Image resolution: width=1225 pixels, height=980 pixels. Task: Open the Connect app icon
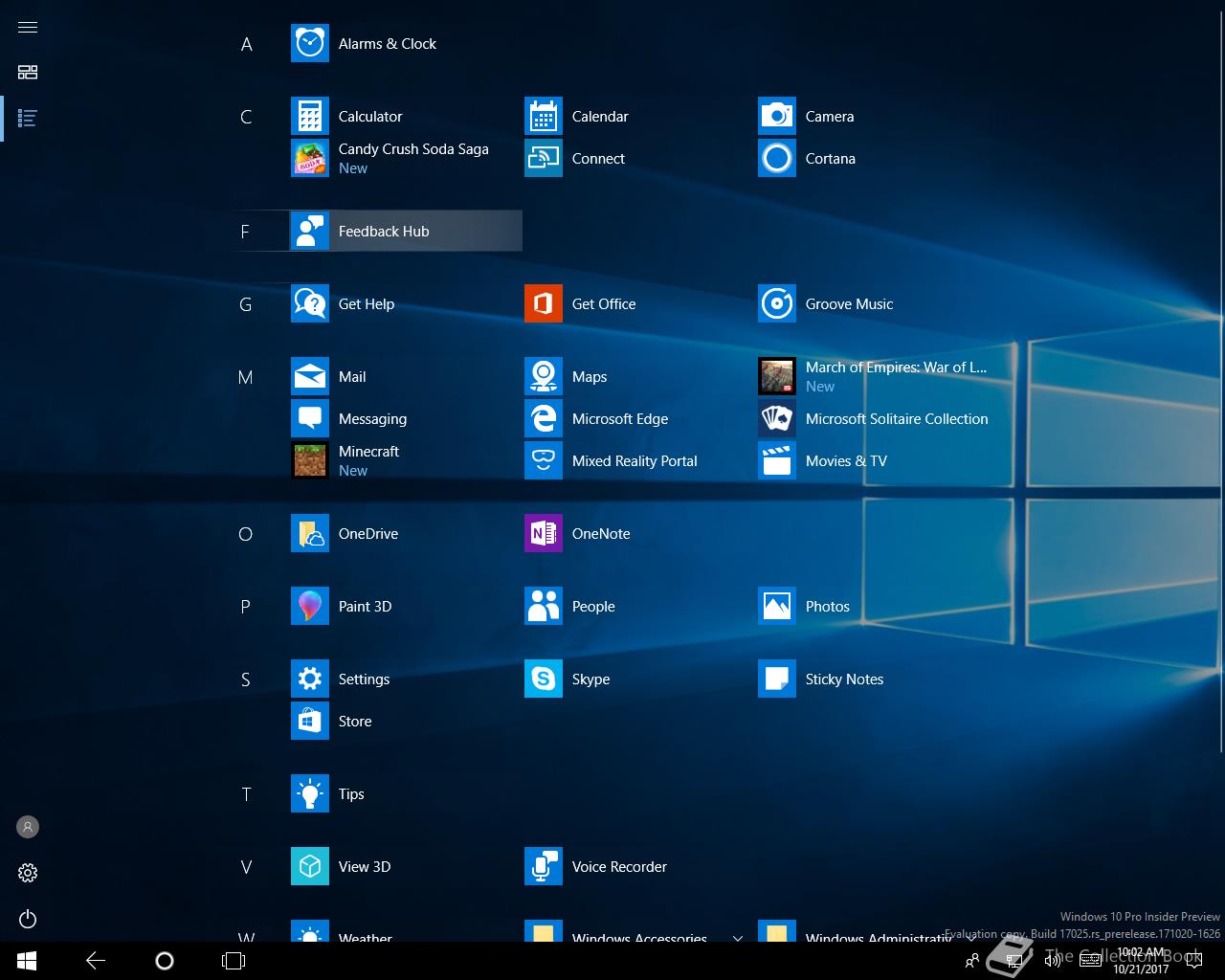pyautogui.click(x=544, y=159)
